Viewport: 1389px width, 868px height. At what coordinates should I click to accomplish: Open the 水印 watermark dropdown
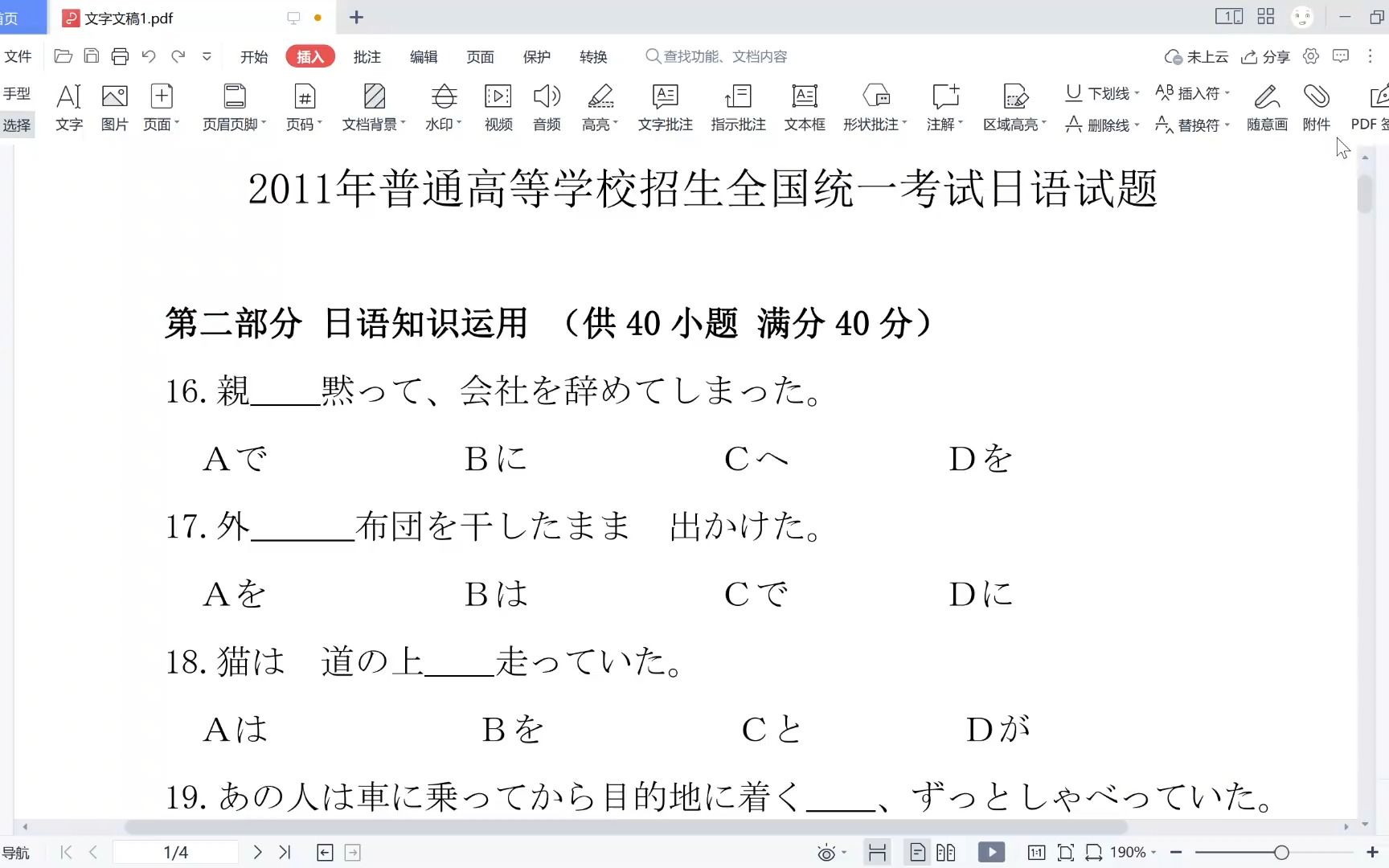click(444, 108)
